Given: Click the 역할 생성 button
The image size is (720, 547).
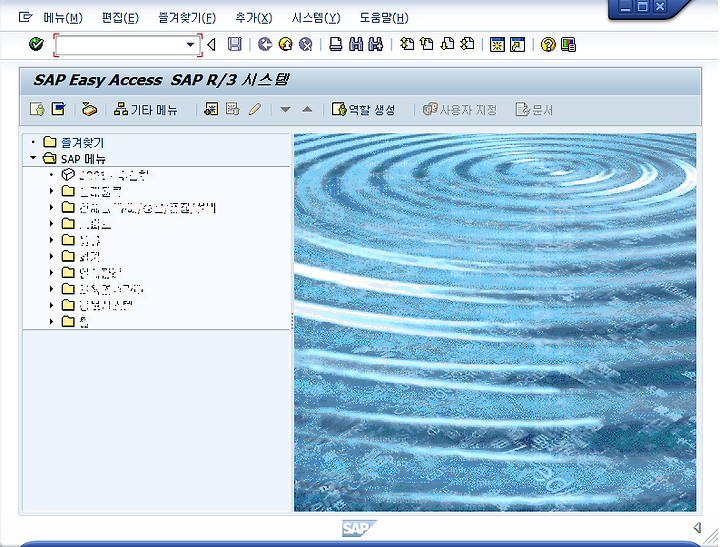Looking at the screenshot, I should point(363,110).
